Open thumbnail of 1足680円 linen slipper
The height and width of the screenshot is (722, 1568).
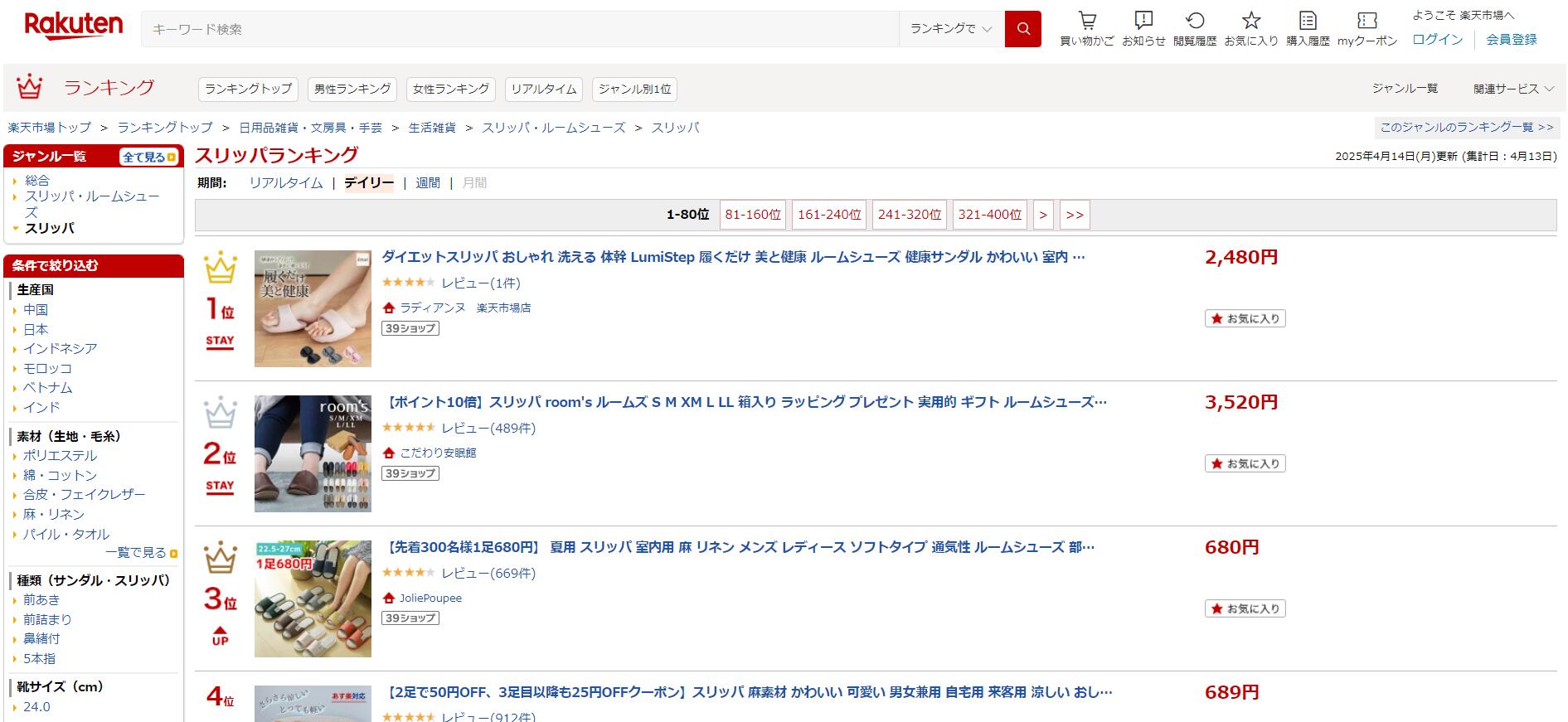tap(313, 598)
